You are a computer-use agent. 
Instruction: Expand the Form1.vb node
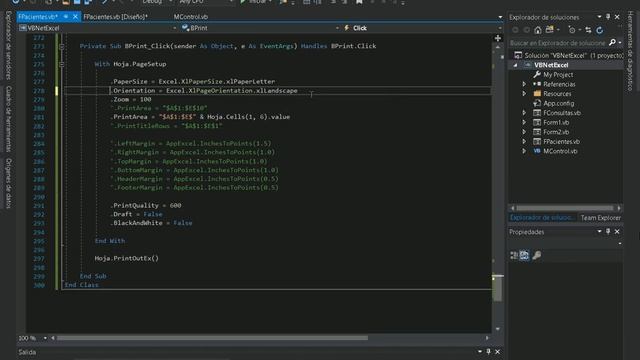pos(524,122)
